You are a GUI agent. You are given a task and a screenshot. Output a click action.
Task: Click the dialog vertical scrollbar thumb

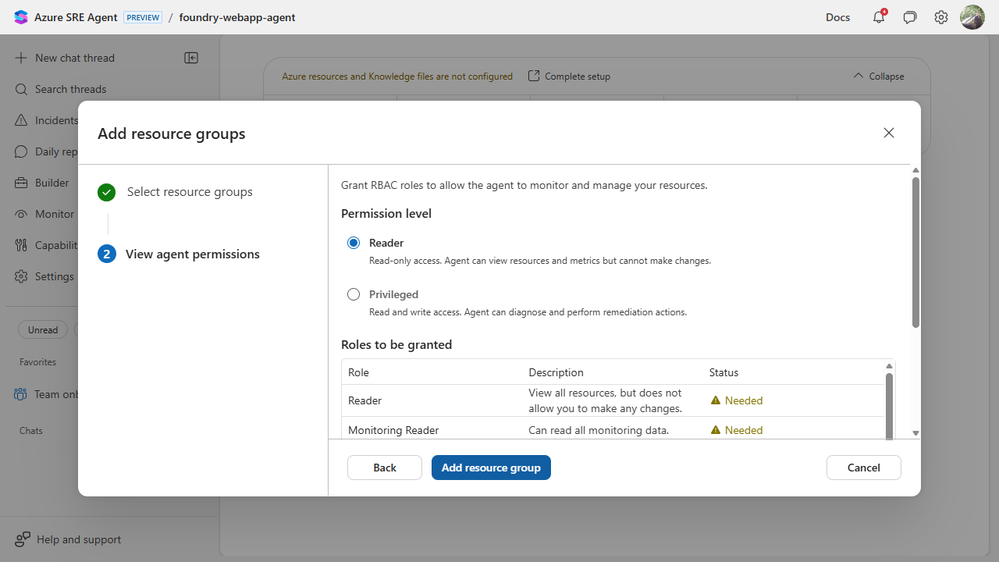(916, 252)
